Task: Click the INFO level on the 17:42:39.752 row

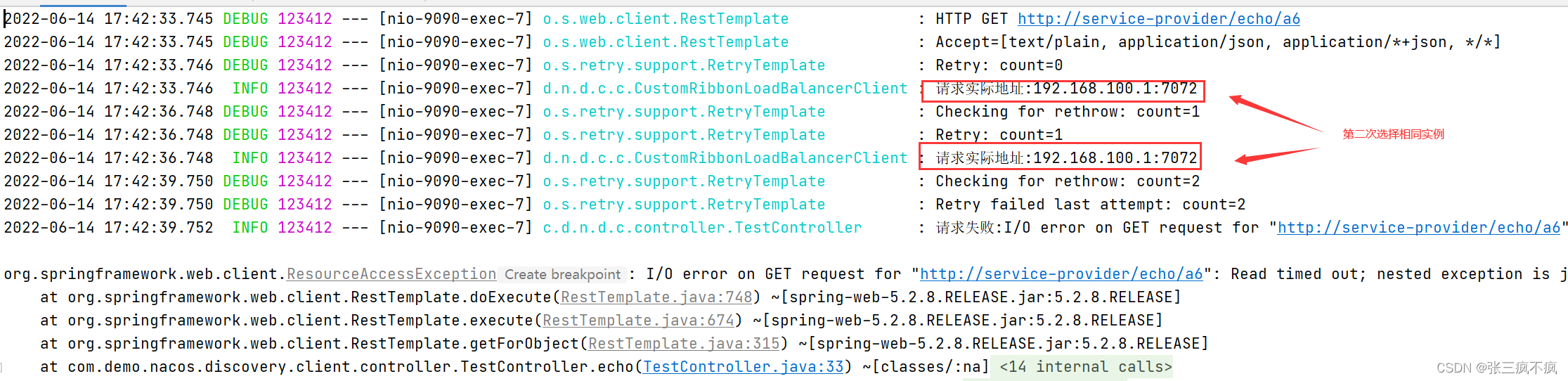Action: (250, 228)
